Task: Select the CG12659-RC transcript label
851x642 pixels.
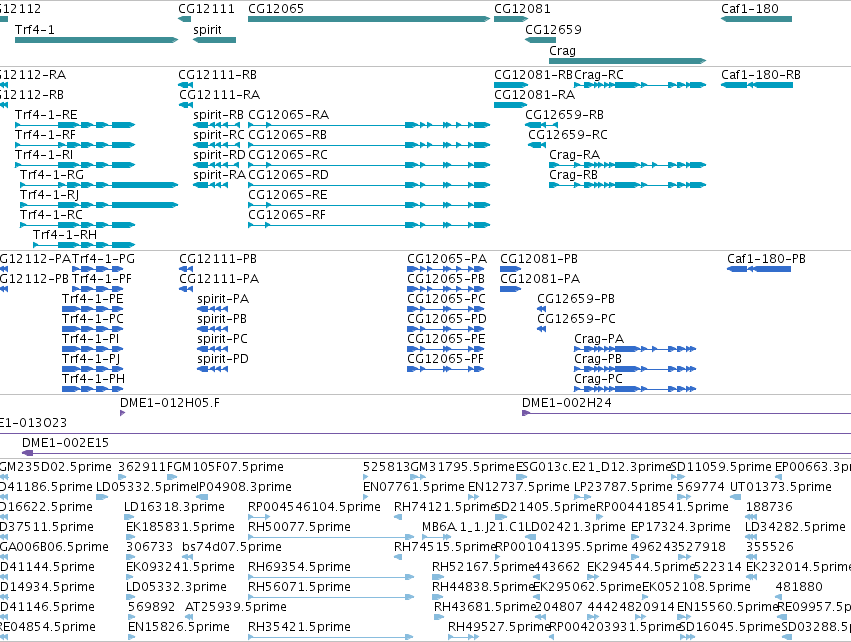Action: [x=568, y=135]
